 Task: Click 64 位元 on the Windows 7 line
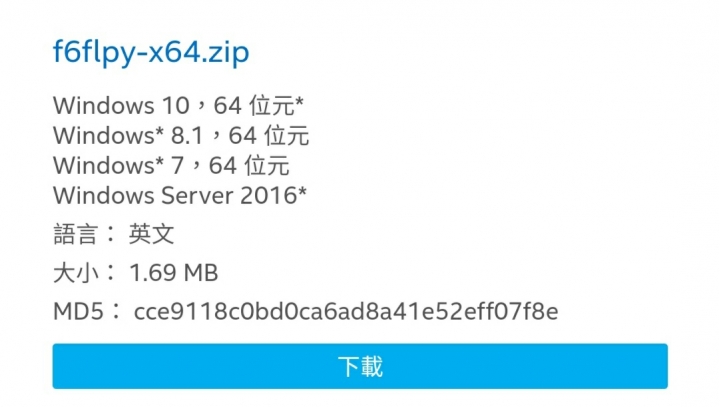click(x=249, y=166)
